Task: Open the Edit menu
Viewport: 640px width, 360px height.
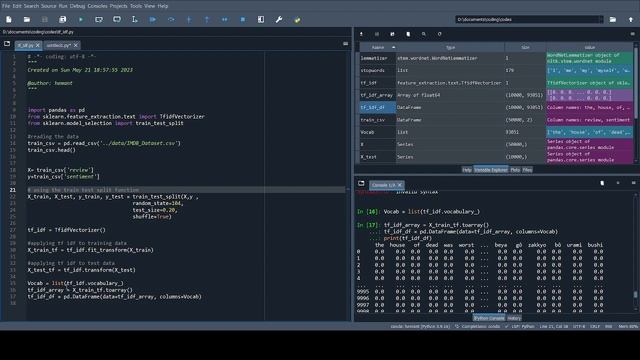Action: tap(17, 6)
